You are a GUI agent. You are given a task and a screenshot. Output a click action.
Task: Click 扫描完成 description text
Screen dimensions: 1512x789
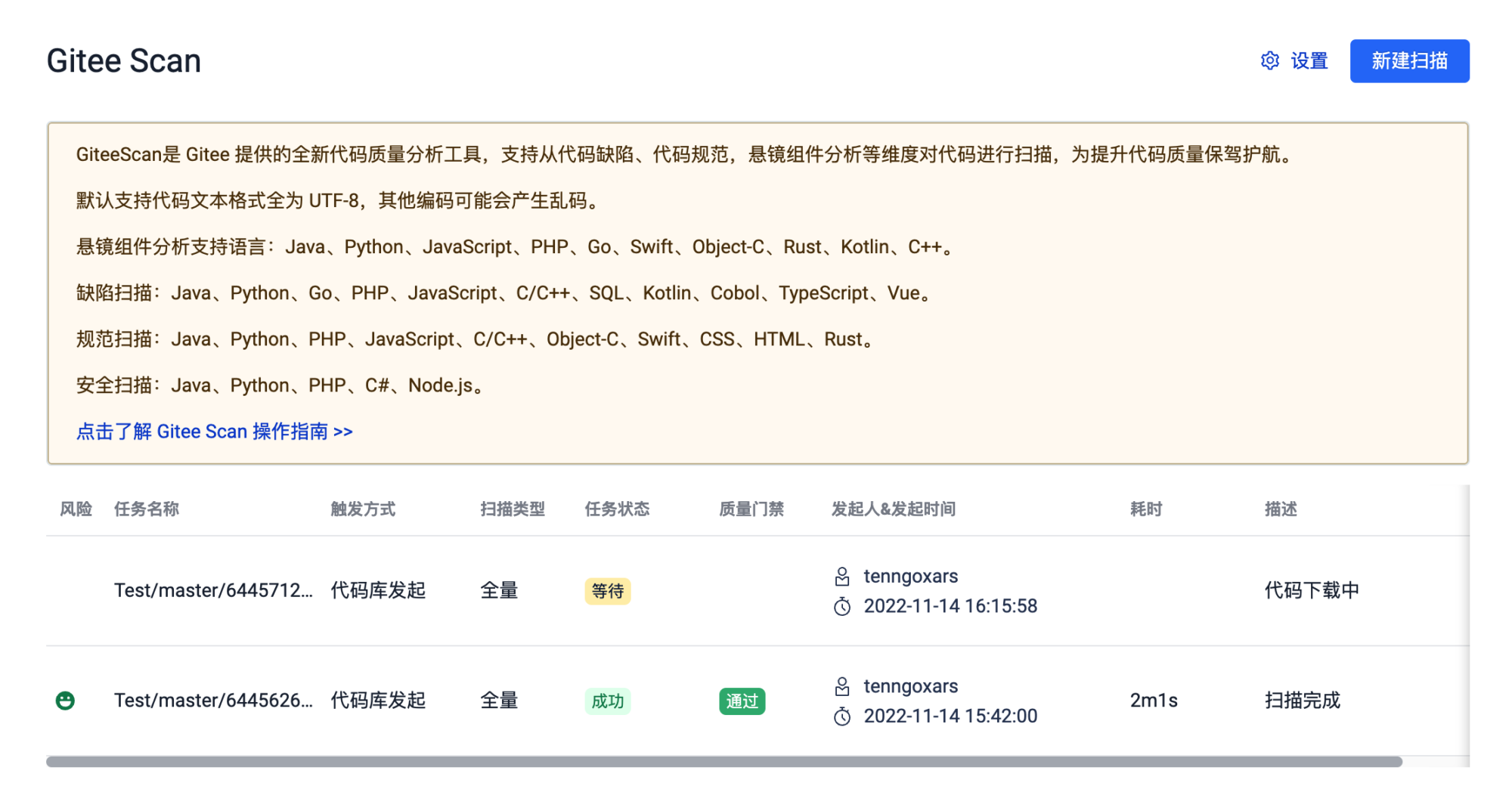click(x=1303, y=701)
